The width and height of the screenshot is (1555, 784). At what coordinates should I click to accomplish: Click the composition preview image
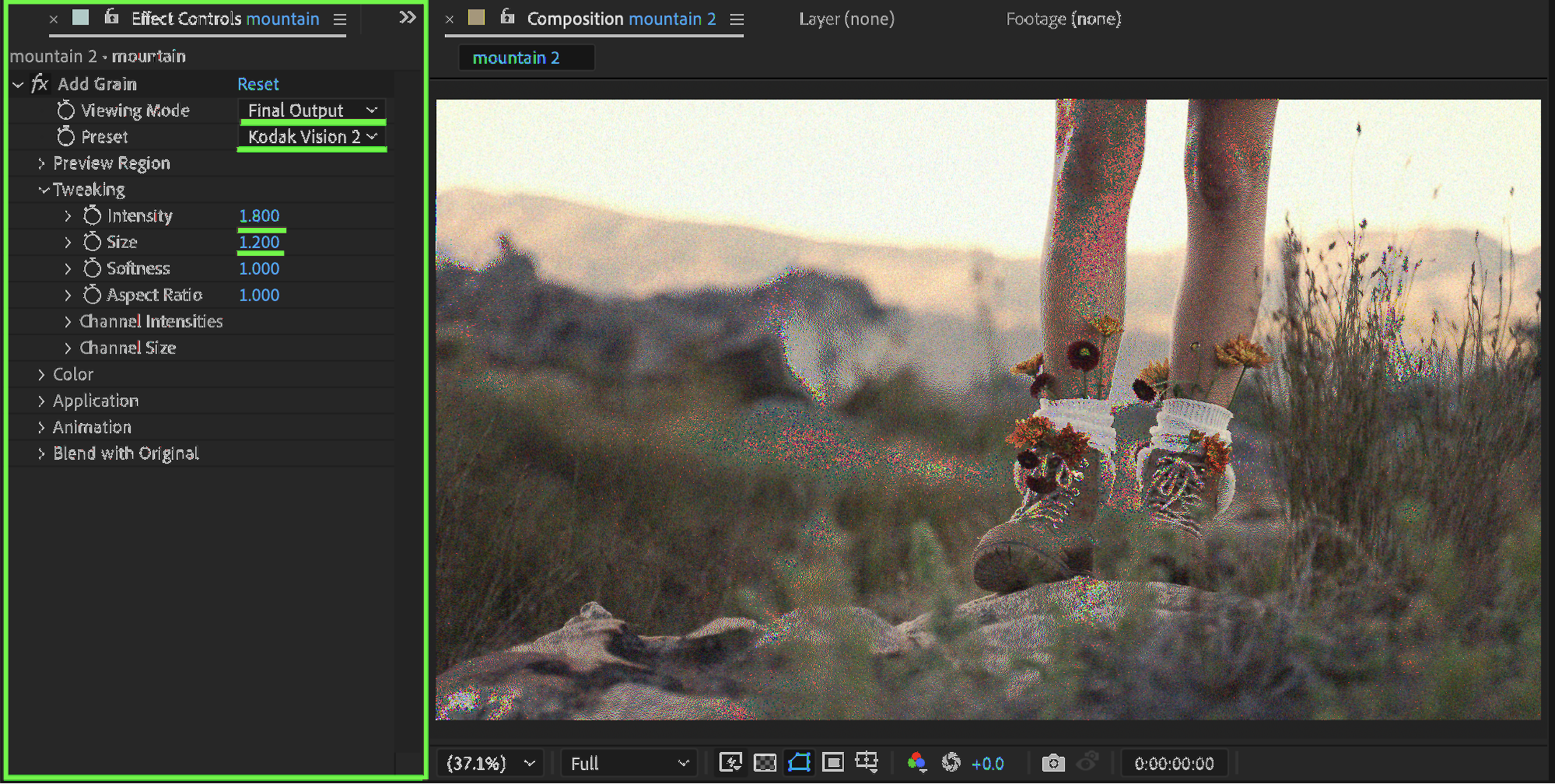(988, 409)
